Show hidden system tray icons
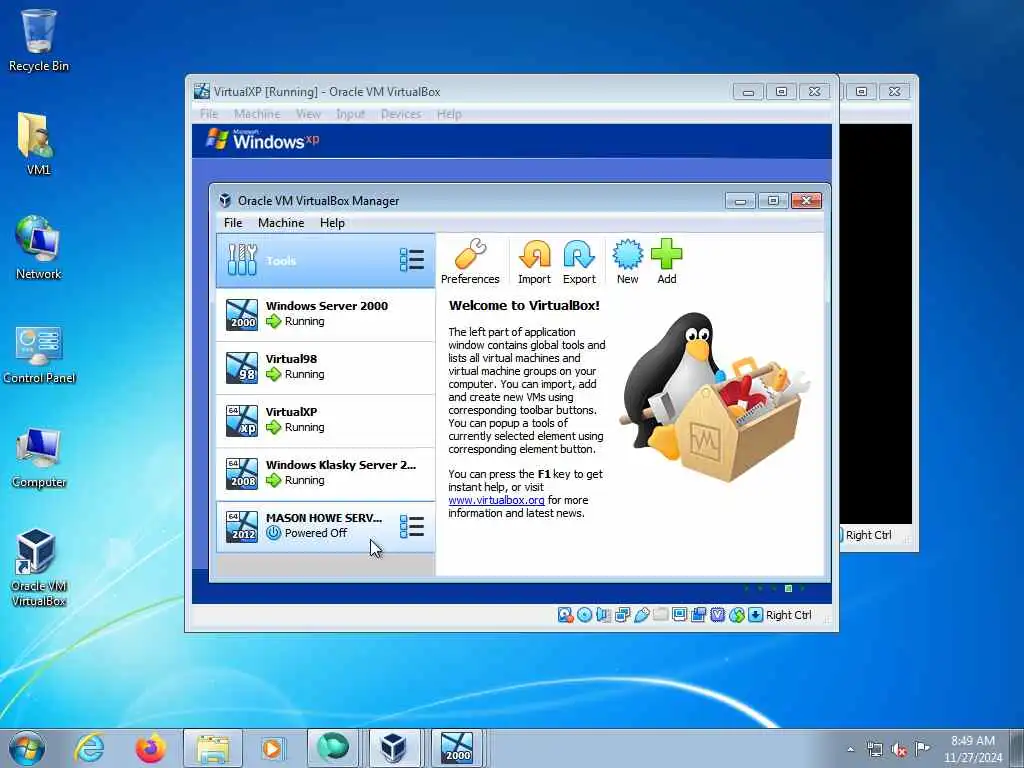1024x768 pixels. point(850,749)
